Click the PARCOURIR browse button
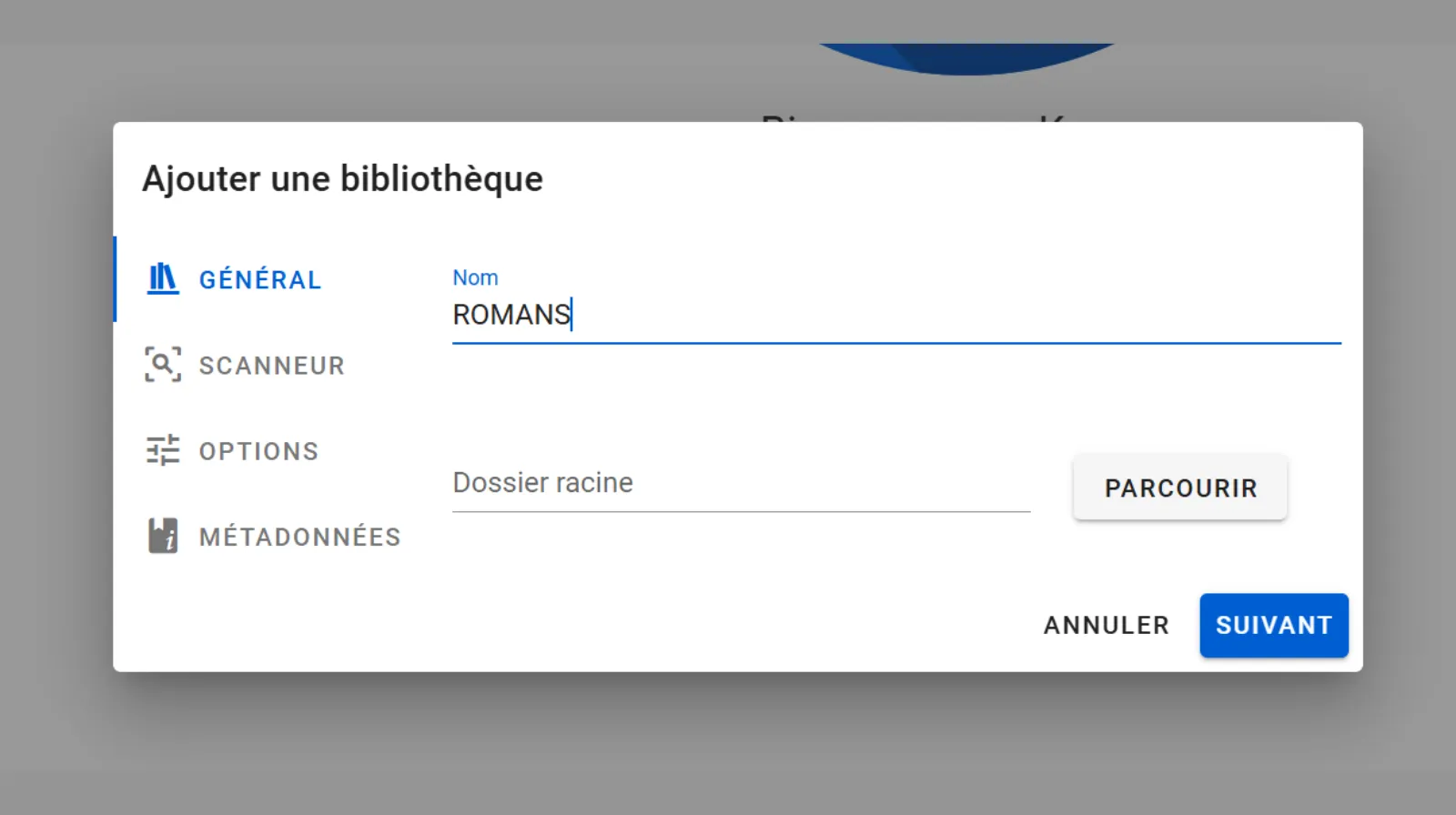This screenshot has height=815, width=1456. click(x=1179, y=488)
